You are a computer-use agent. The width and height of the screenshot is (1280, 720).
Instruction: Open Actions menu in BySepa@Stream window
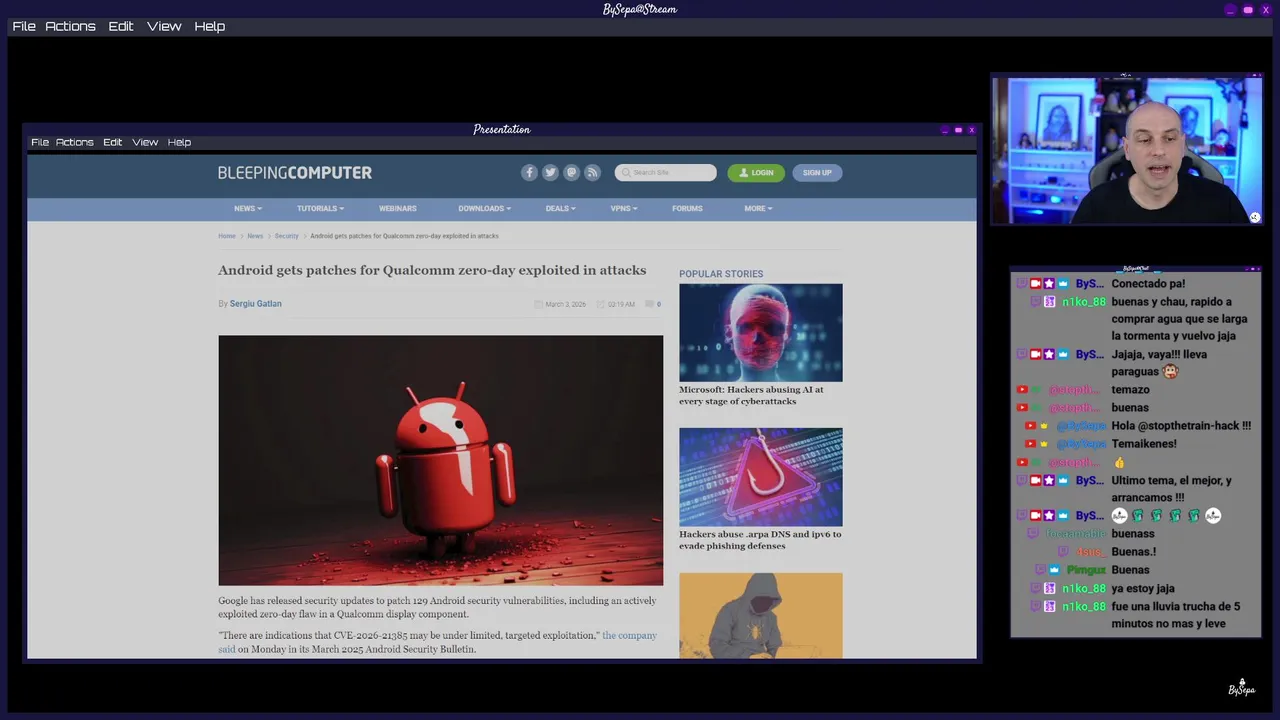click(70, 26)
